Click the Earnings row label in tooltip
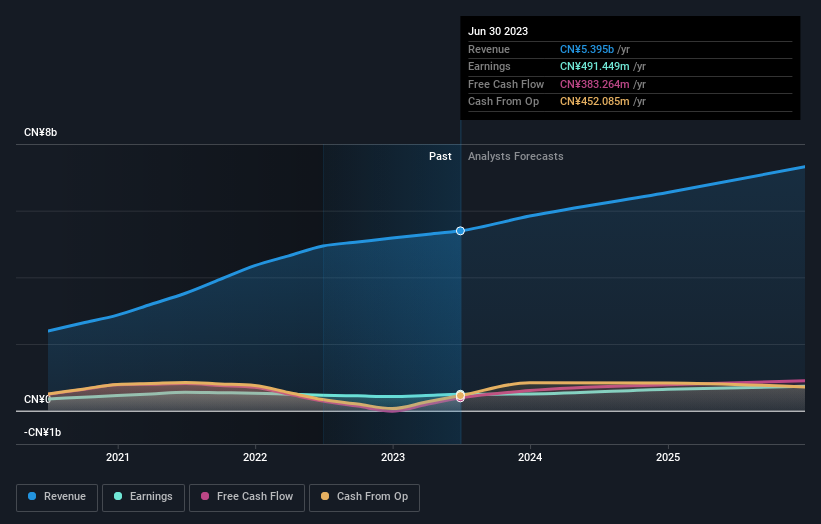The image size is (821, 524). point(489,66)
